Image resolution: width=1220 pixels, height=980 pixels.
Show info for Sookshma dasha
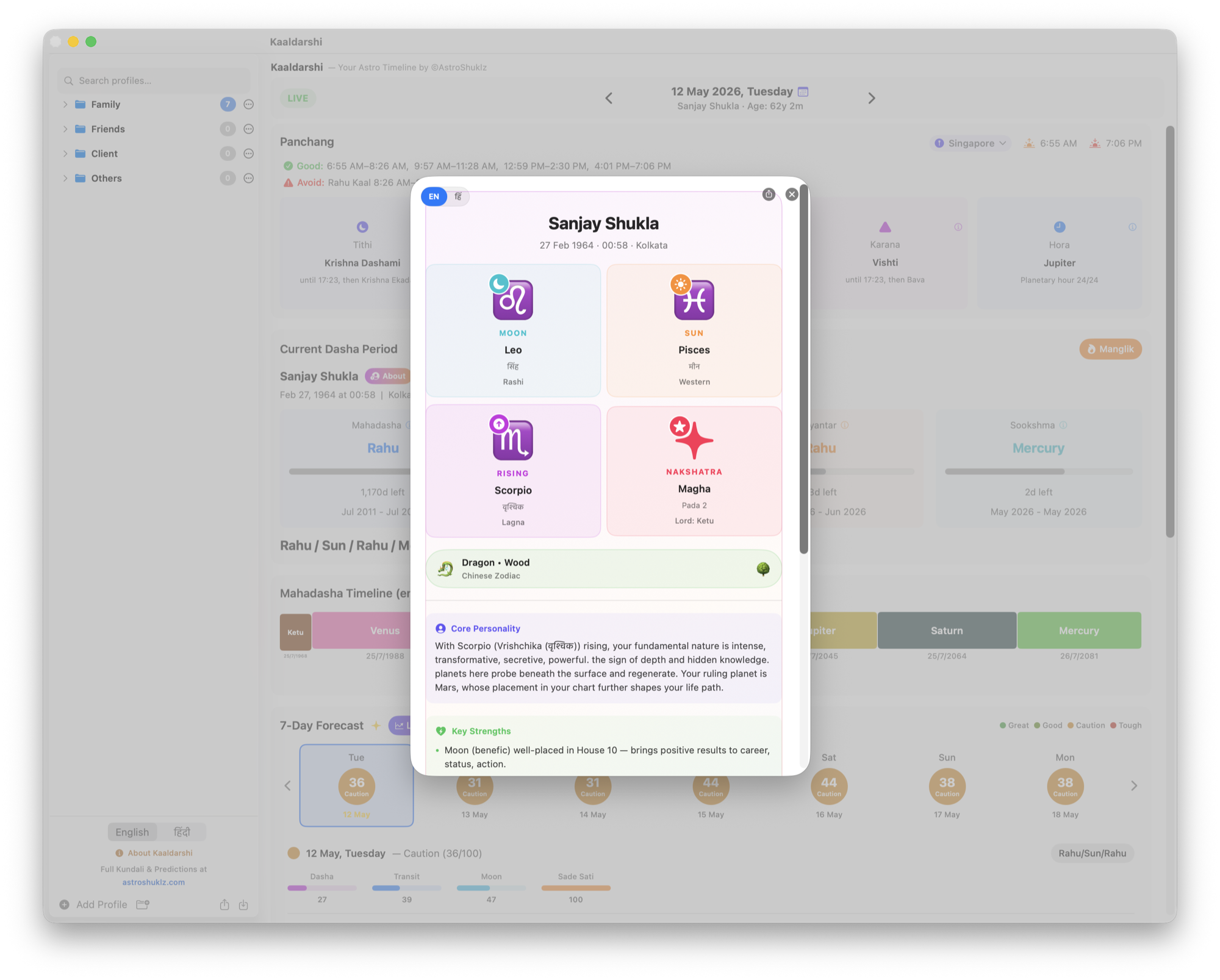click(1063, 425)
